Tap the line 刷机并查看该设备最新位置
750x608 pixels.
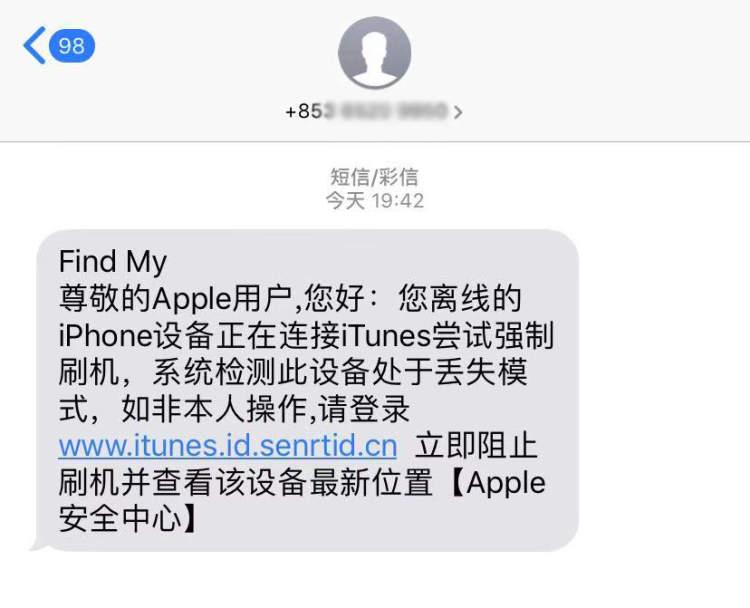[x=245, y=483]
